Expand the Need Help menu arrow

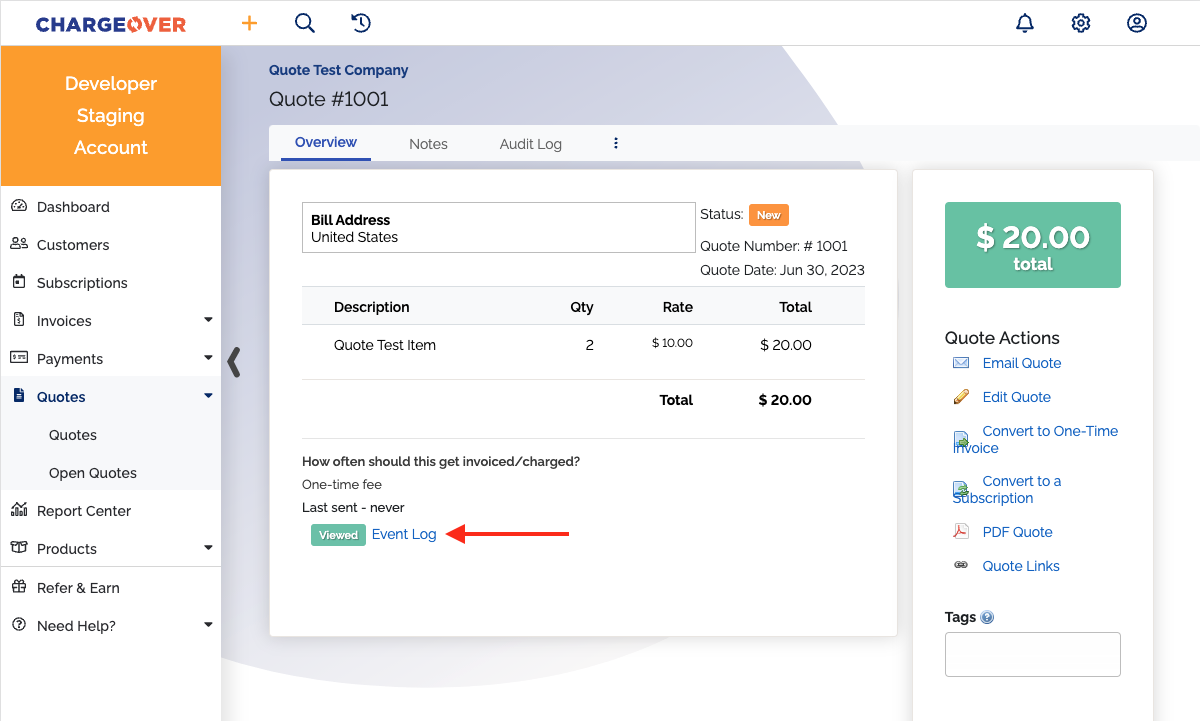(x=208, y=625)
